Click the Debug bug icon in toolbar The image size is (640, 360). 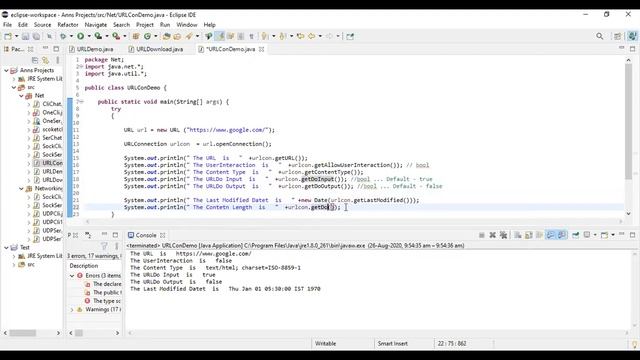pyautogui.click(x=63, y=36)
